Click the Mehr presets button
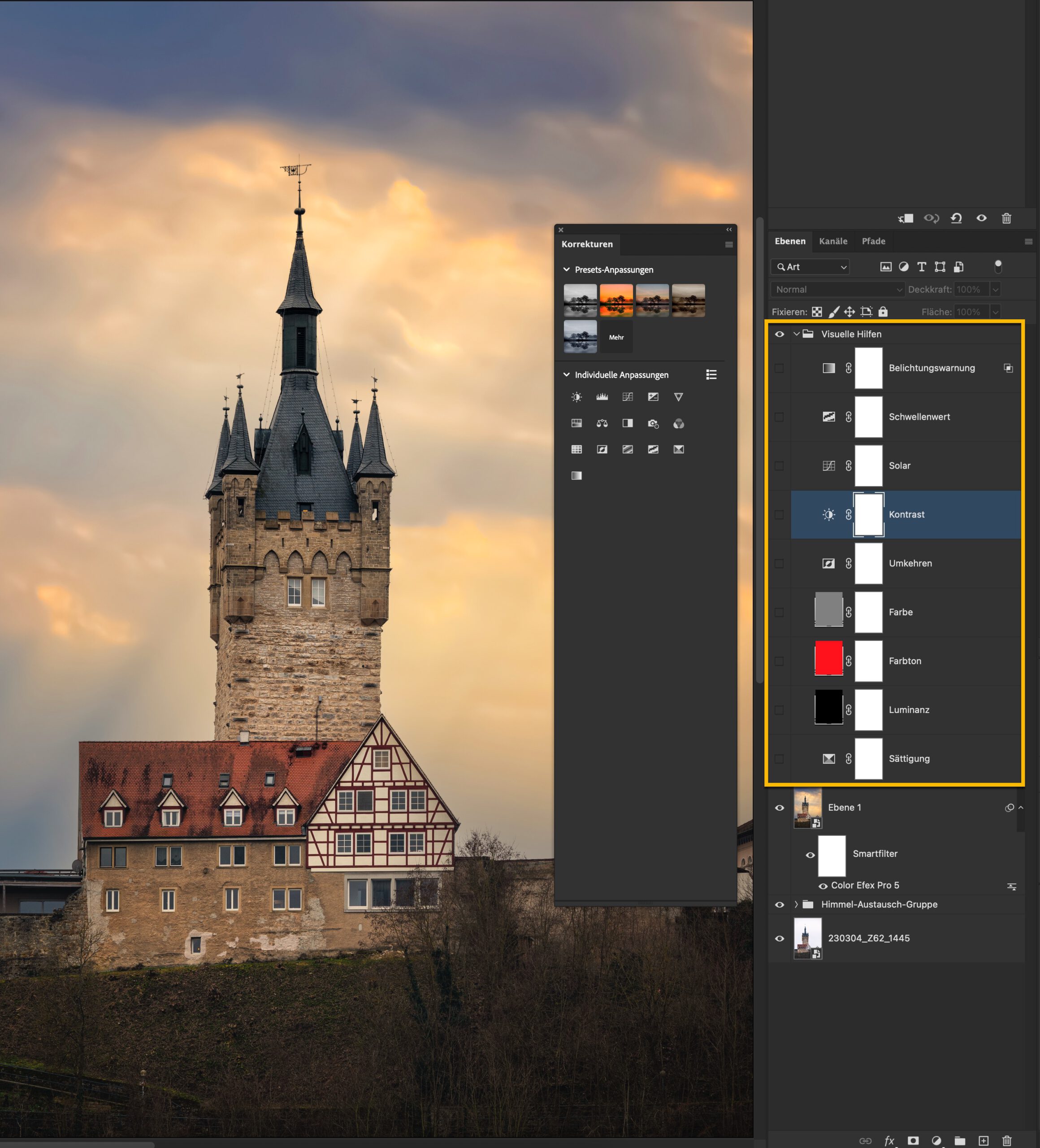The width and height of the screenshot is (1040, 1148). (616, 337)
